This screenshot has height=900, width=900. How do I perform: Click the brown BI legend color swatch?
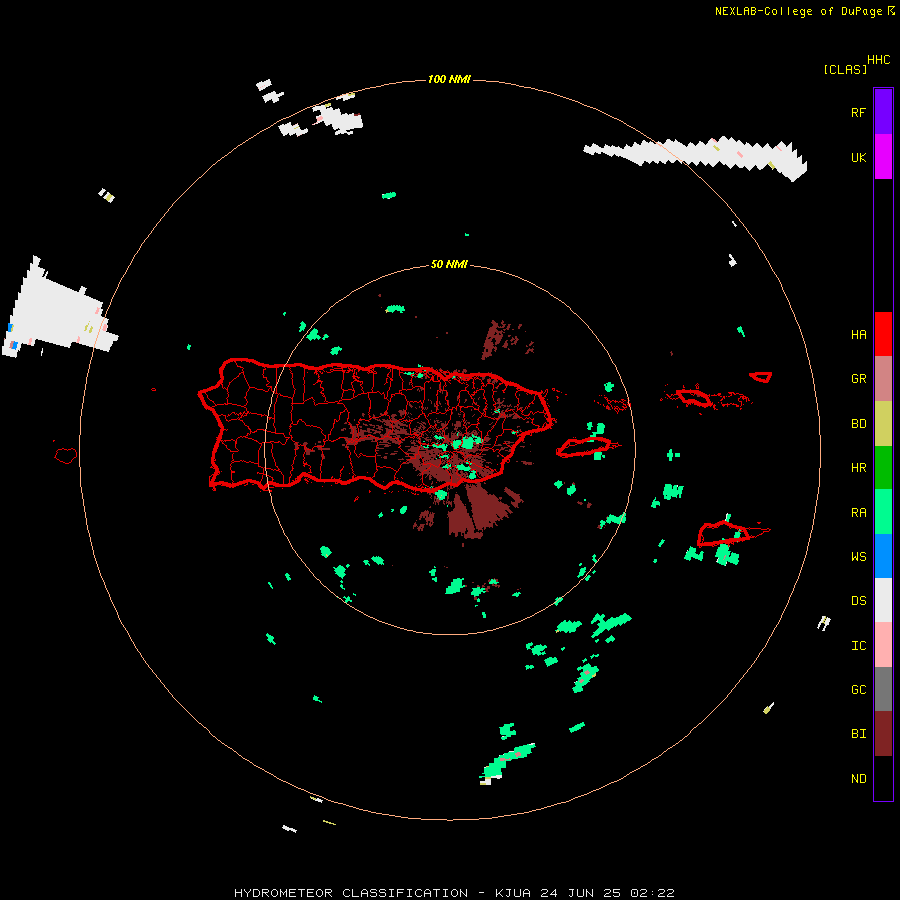[x=883, y=734]
